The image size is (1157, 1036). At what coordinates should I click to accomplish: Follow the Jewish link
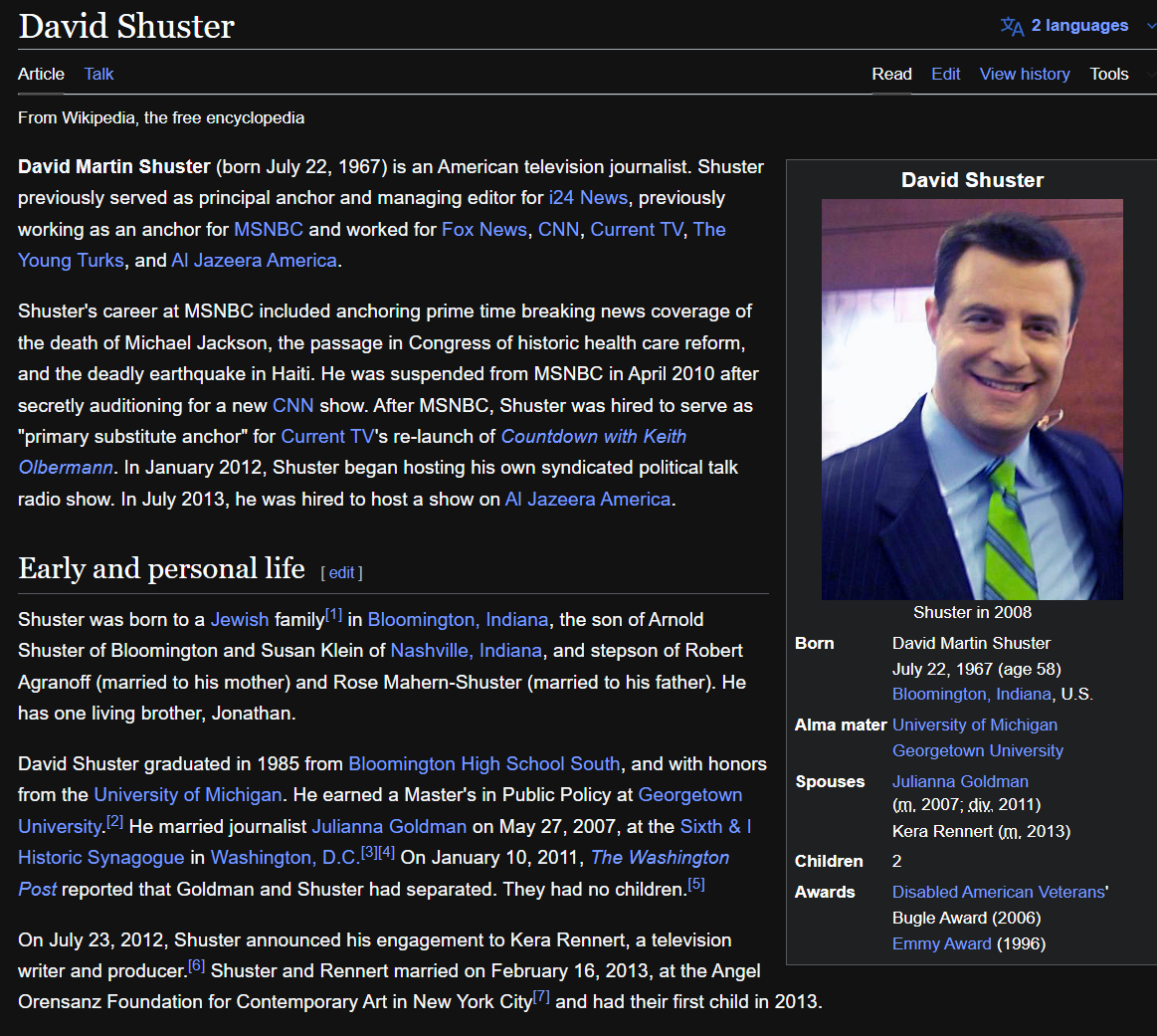point(240,620)
